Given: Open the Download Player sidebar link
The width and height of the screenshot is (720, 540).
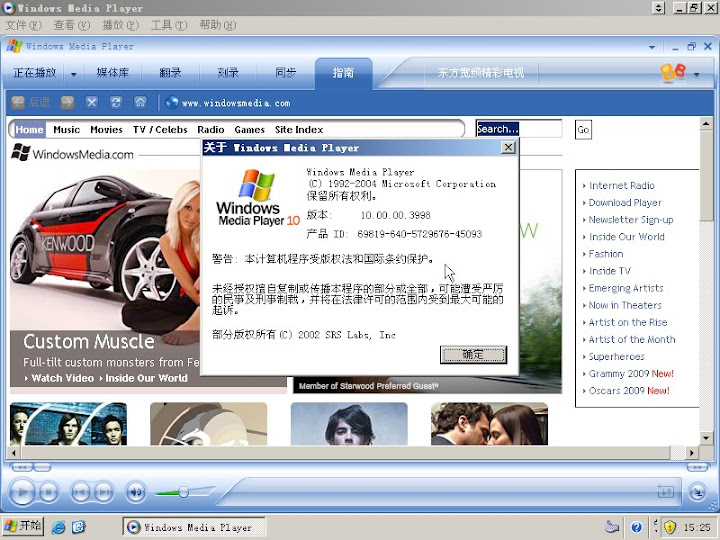Looking at the screenshot, I should coord(625,202).
